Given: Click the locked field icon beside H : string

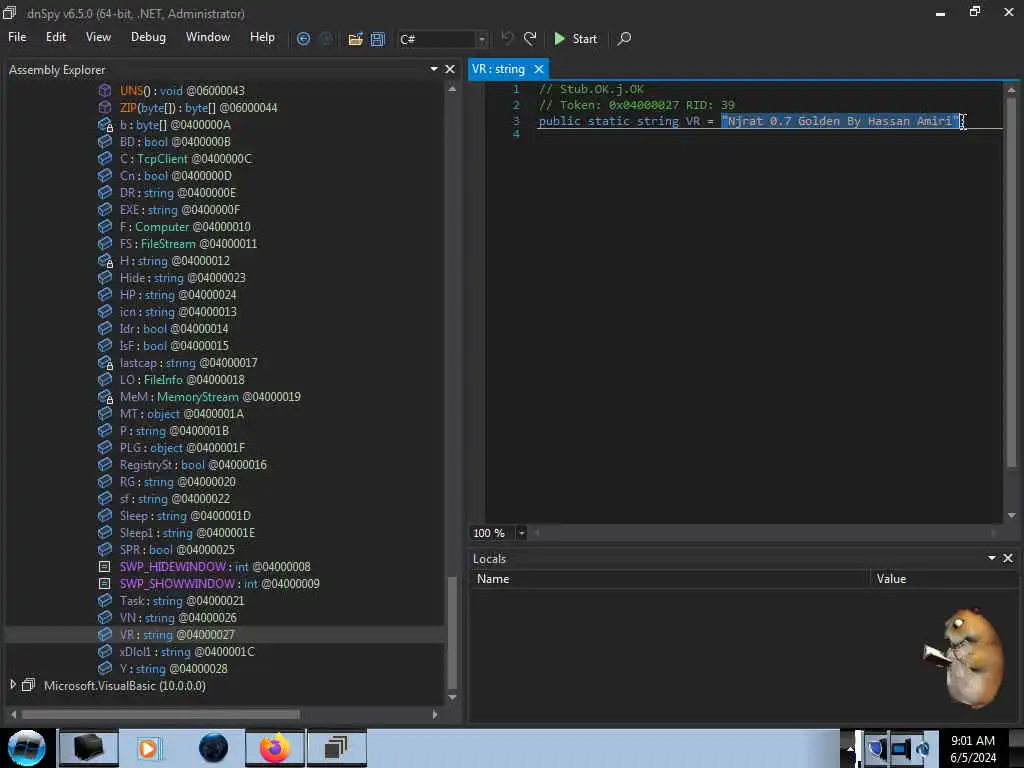Looking at the screenshot, I should (104, 261).
